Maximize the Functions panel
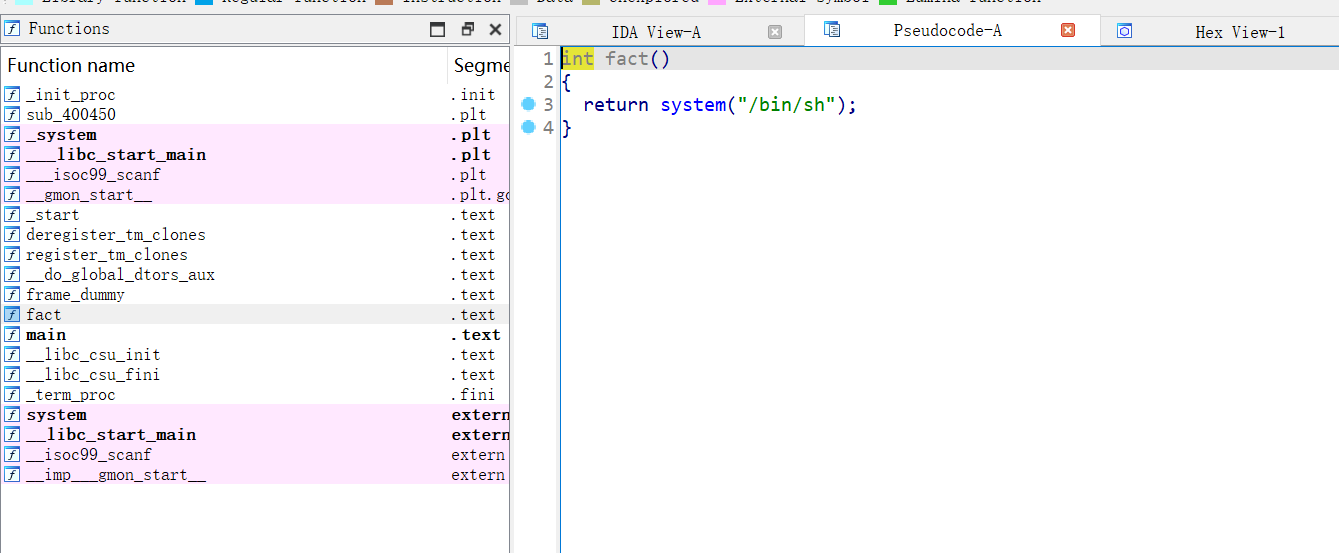 [437, 29]
